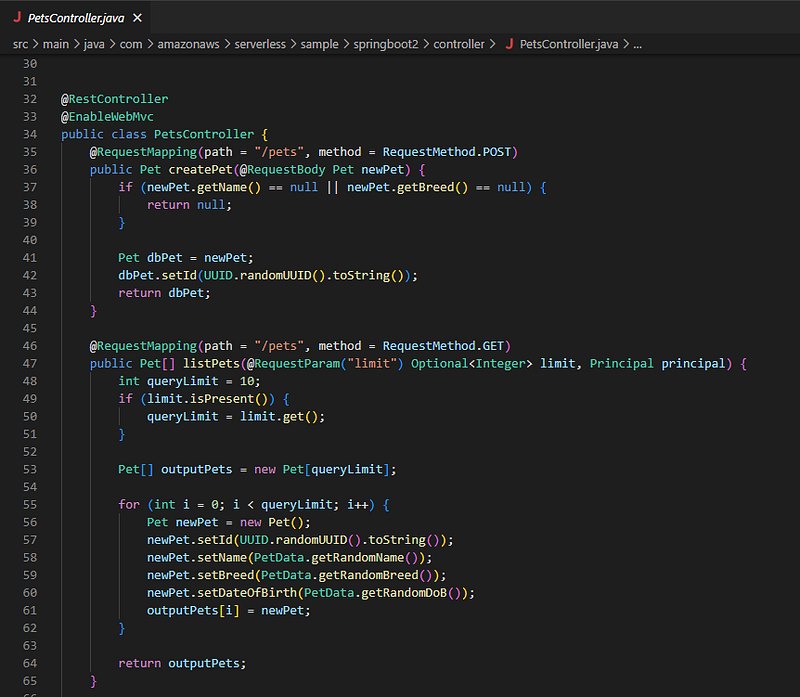This screenshot has width=800, height=697.
Task: Click the Java icon on the editor tab
Action: click(17, 18)
